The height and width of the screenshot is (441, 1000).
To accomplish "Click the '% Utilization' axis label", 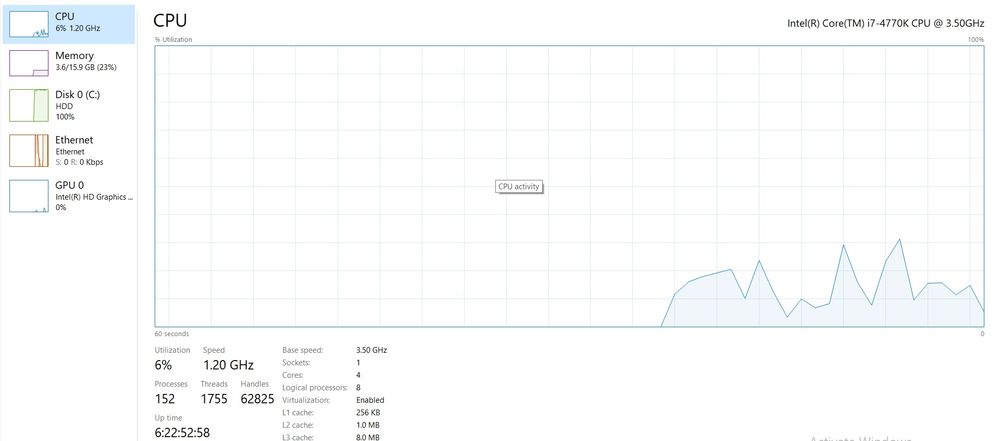I will (173, 40).
